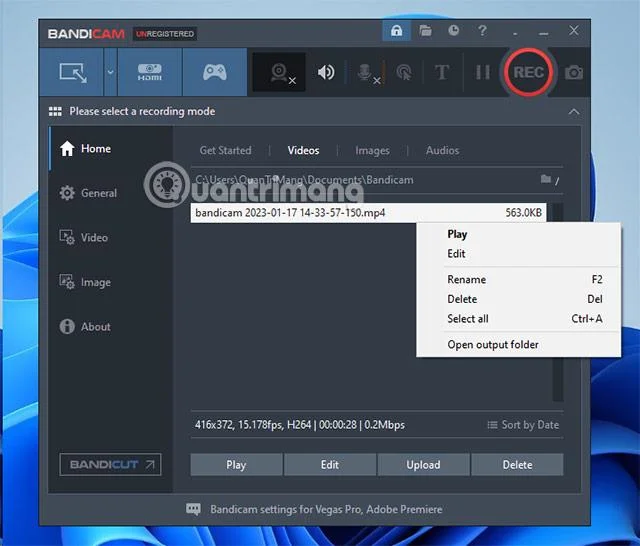Select the screen recording mode icon
The width and height of the screenshot is (640, 546).
tap(72, 72)
